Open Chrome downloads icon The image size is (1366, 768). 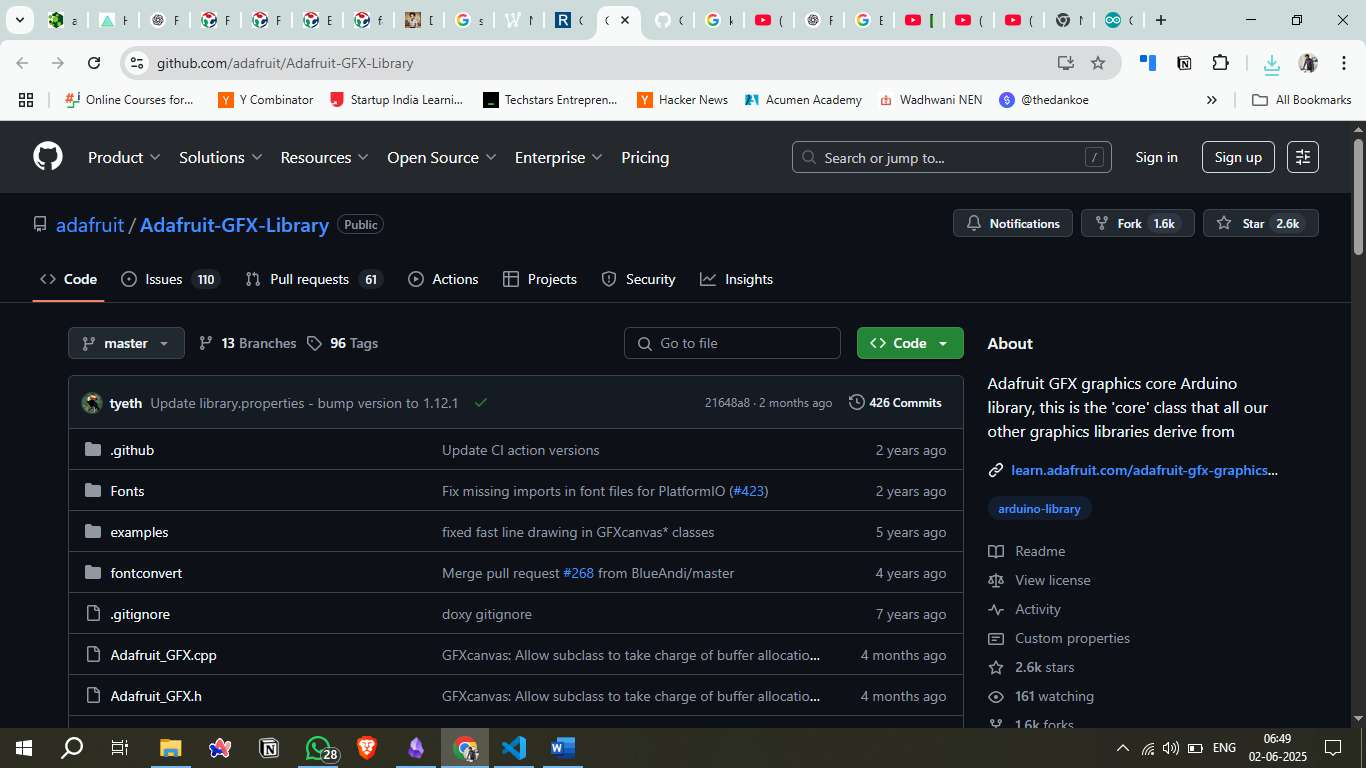pyautogui.click(x=1271, y=64)
